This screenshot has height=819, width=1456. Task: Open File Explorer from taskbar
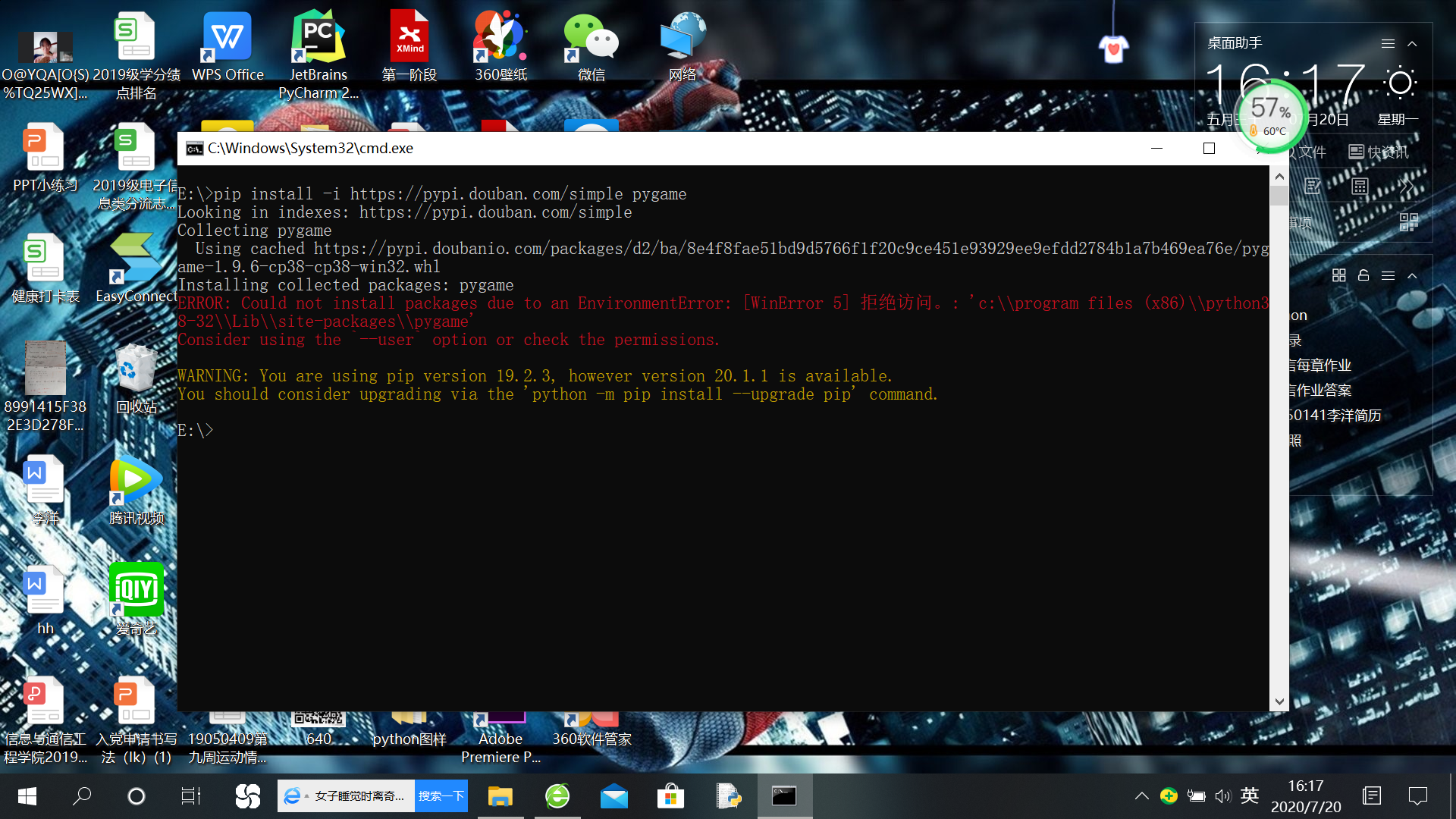tap(500, 796)
